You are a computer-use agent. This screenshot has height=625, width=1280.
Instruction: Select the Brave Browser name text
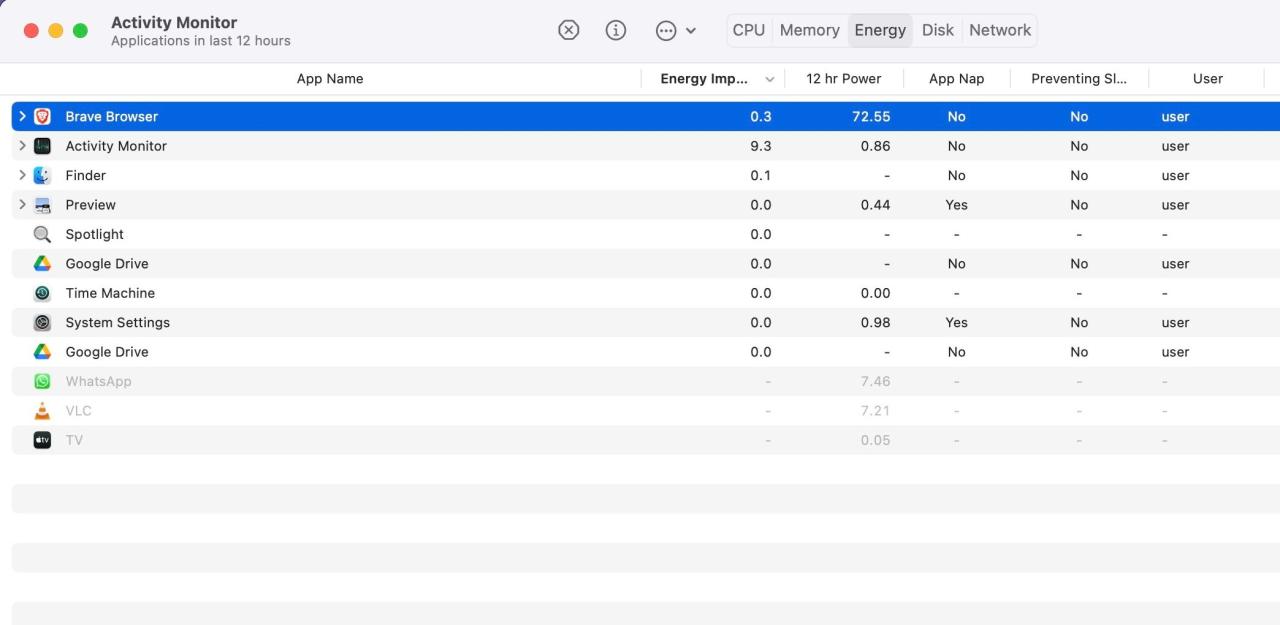112,117
